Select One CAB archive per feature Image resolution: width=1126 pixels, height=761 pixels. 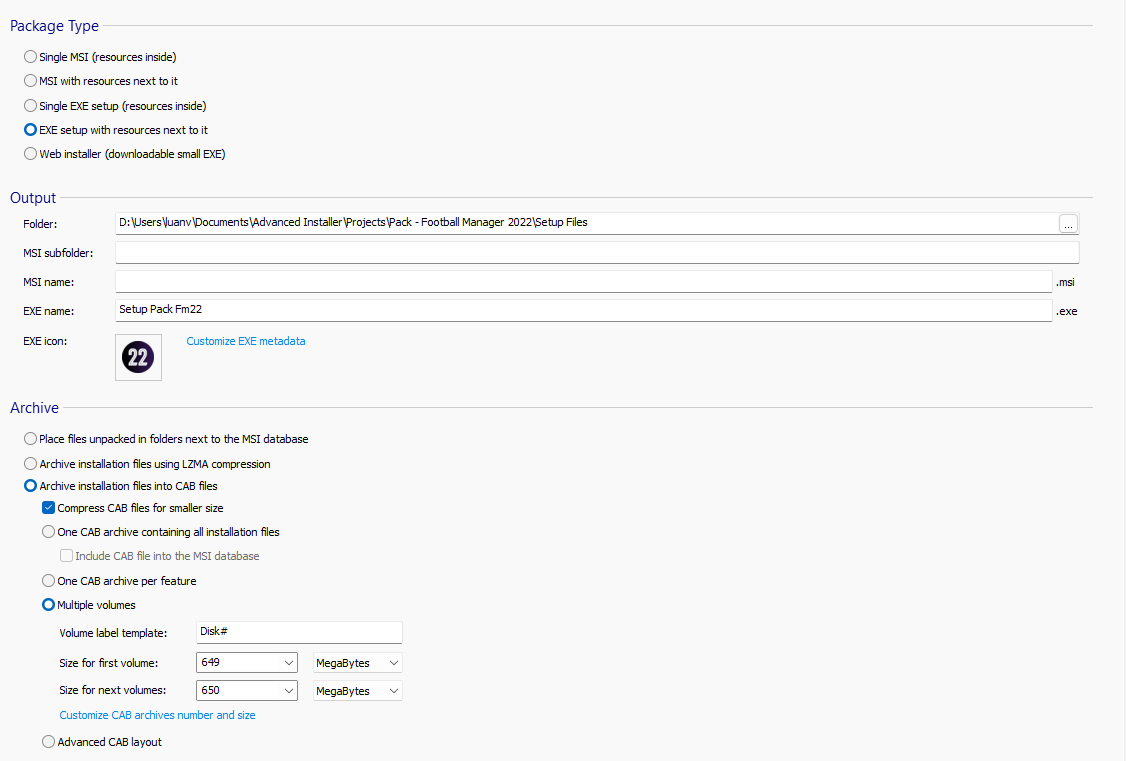(49, 581)
